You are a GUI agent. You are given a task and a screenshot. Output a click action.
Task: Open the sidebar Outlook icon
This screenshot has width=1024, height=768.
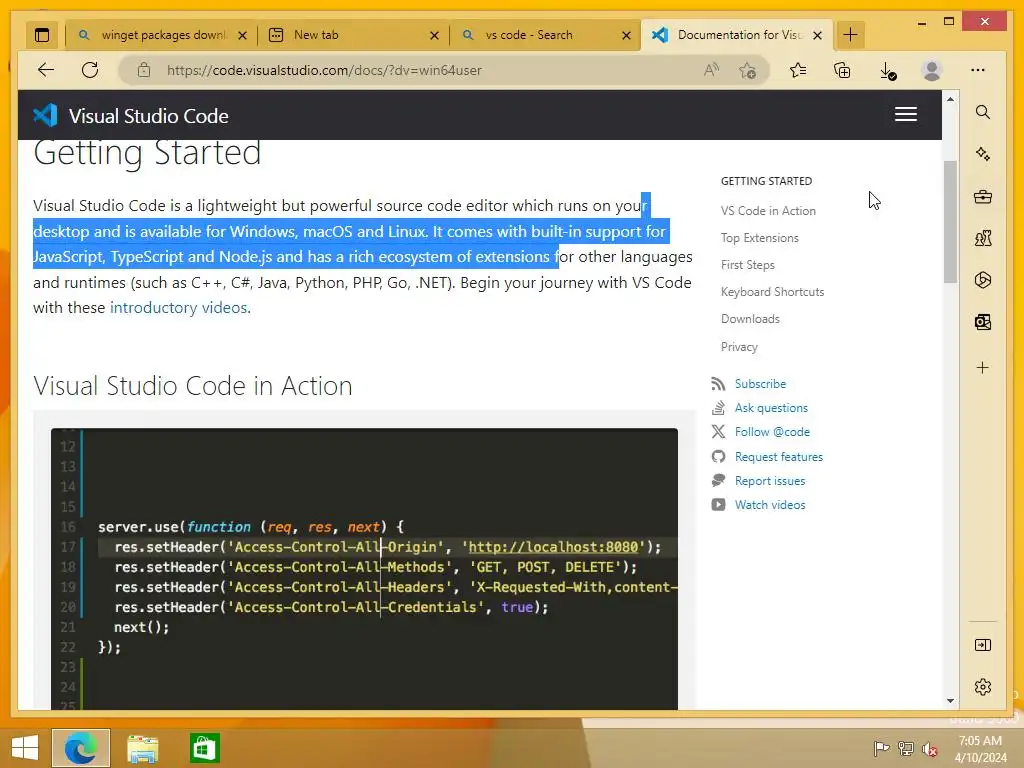click(x=983, y=322)
